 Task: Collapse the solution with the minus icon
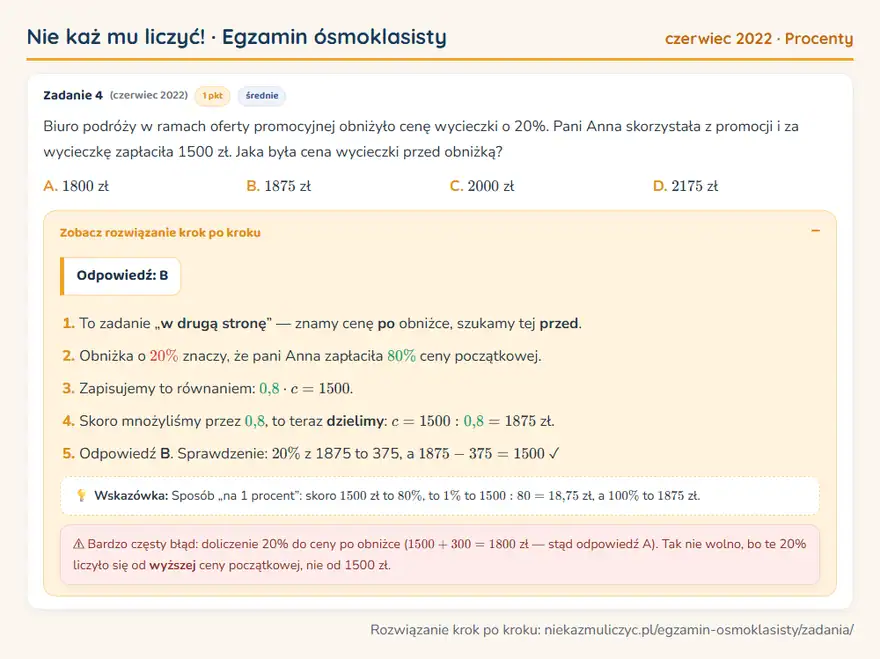tap(815, 231)
